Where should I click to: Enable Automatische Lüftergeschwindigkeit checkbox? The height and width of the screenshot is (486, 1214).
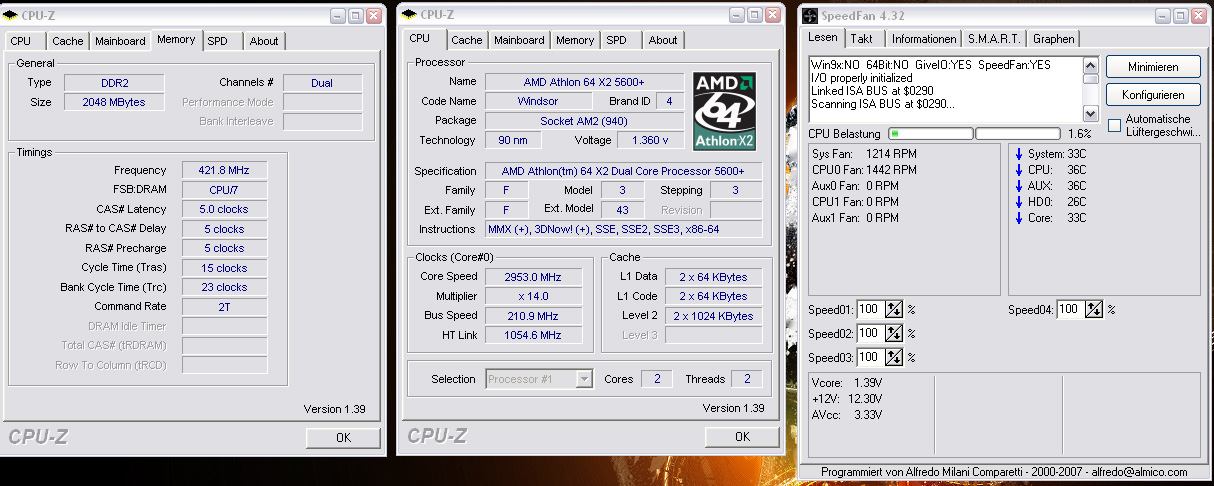pos(1114,125)
